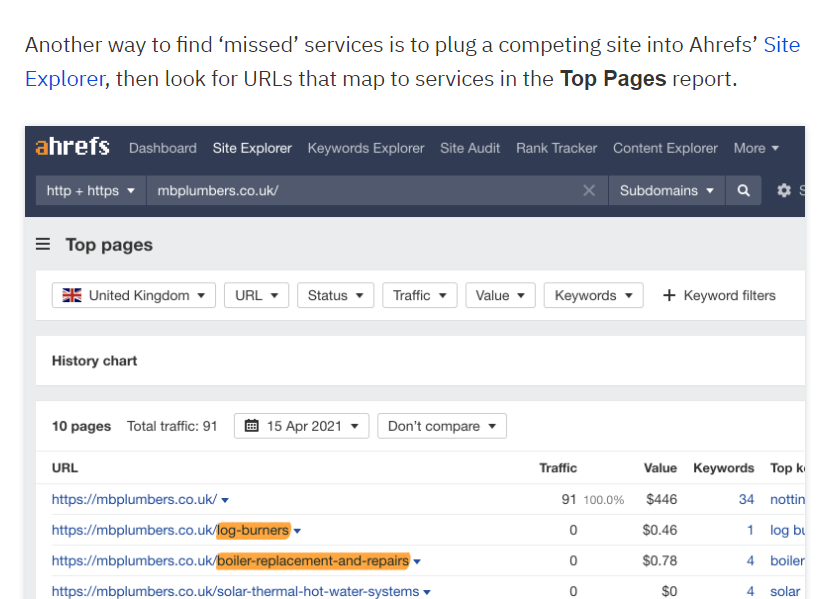Click the Traffic column header
Viewport: 832px width, 599px height.
558,468
